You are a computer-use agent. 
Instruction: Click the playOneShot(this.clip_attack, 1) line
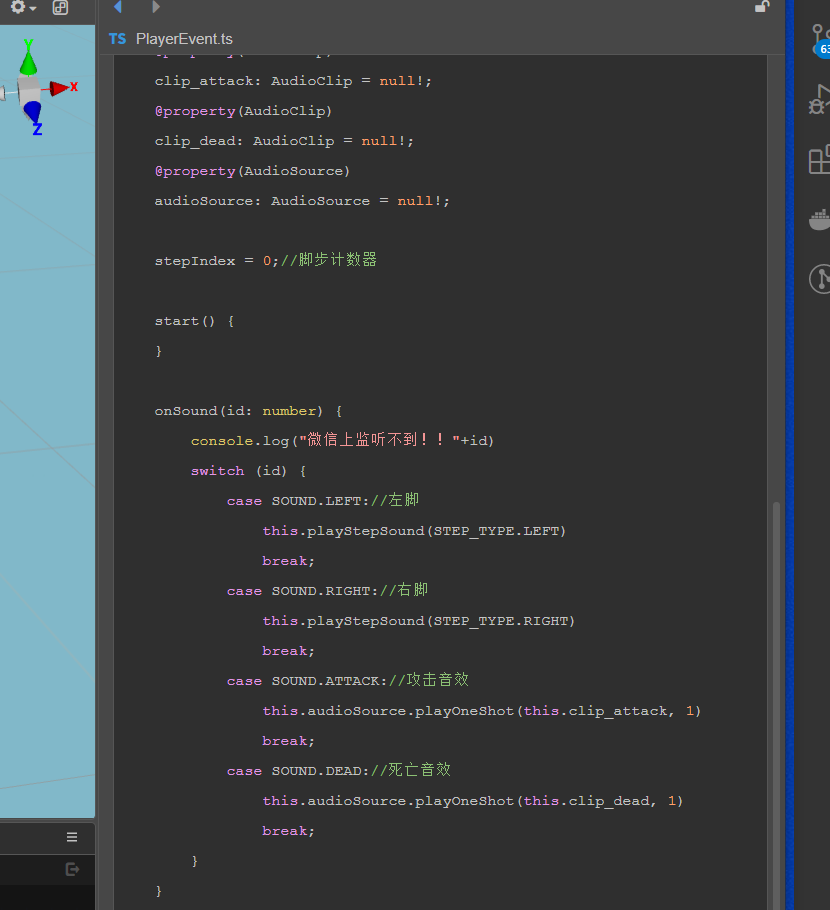(482, 711)
